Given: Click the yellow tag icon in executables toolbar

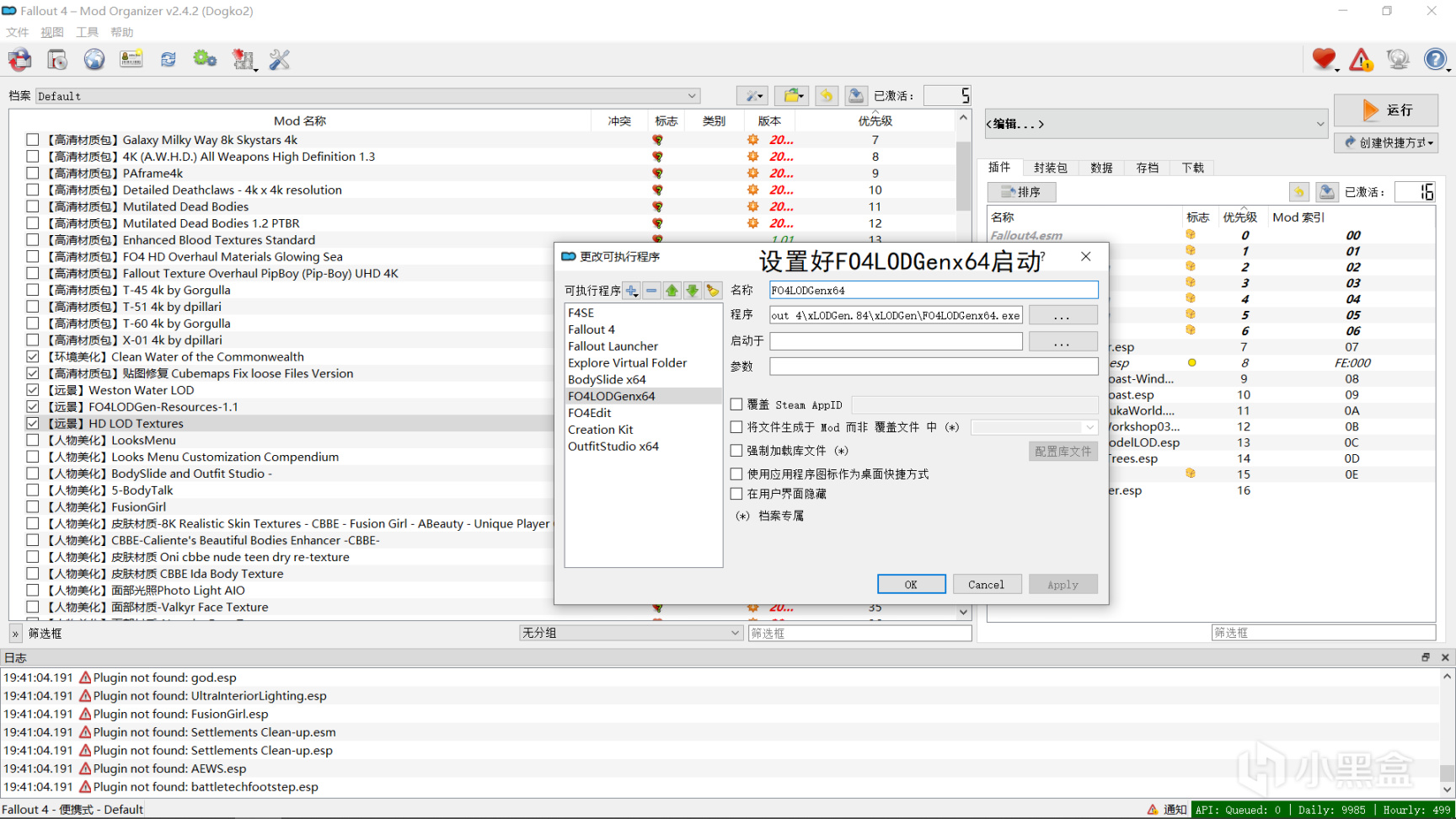Looking at the screenshot, I should (x=713, y=291).
